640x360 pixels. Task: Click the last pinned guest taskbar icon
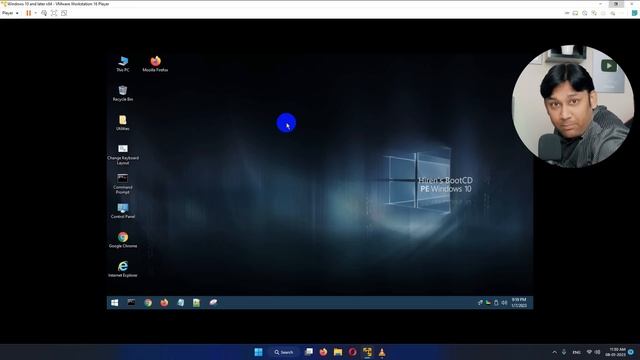[213, 302]
